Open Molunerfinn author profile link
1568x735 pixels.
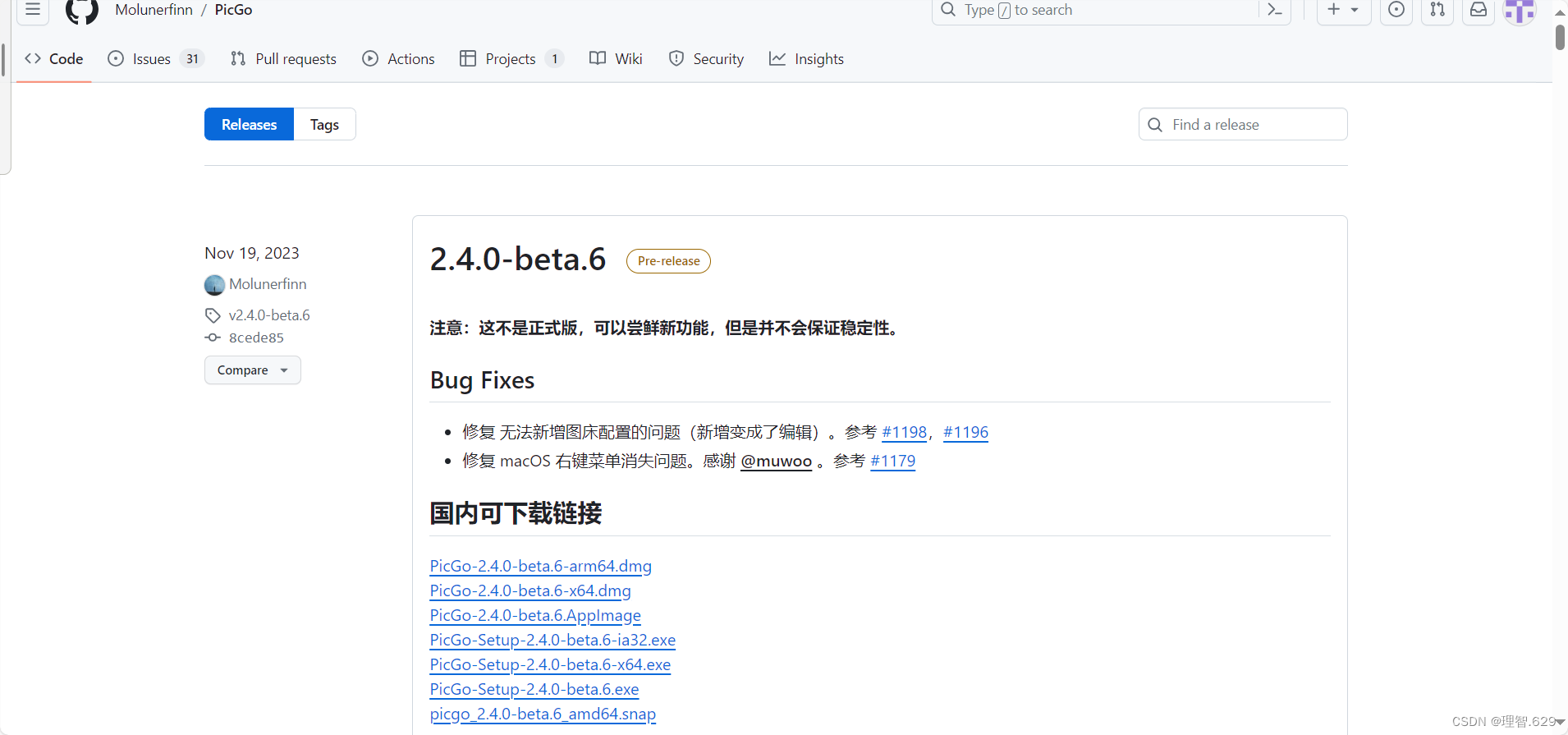tap(268, 284)
